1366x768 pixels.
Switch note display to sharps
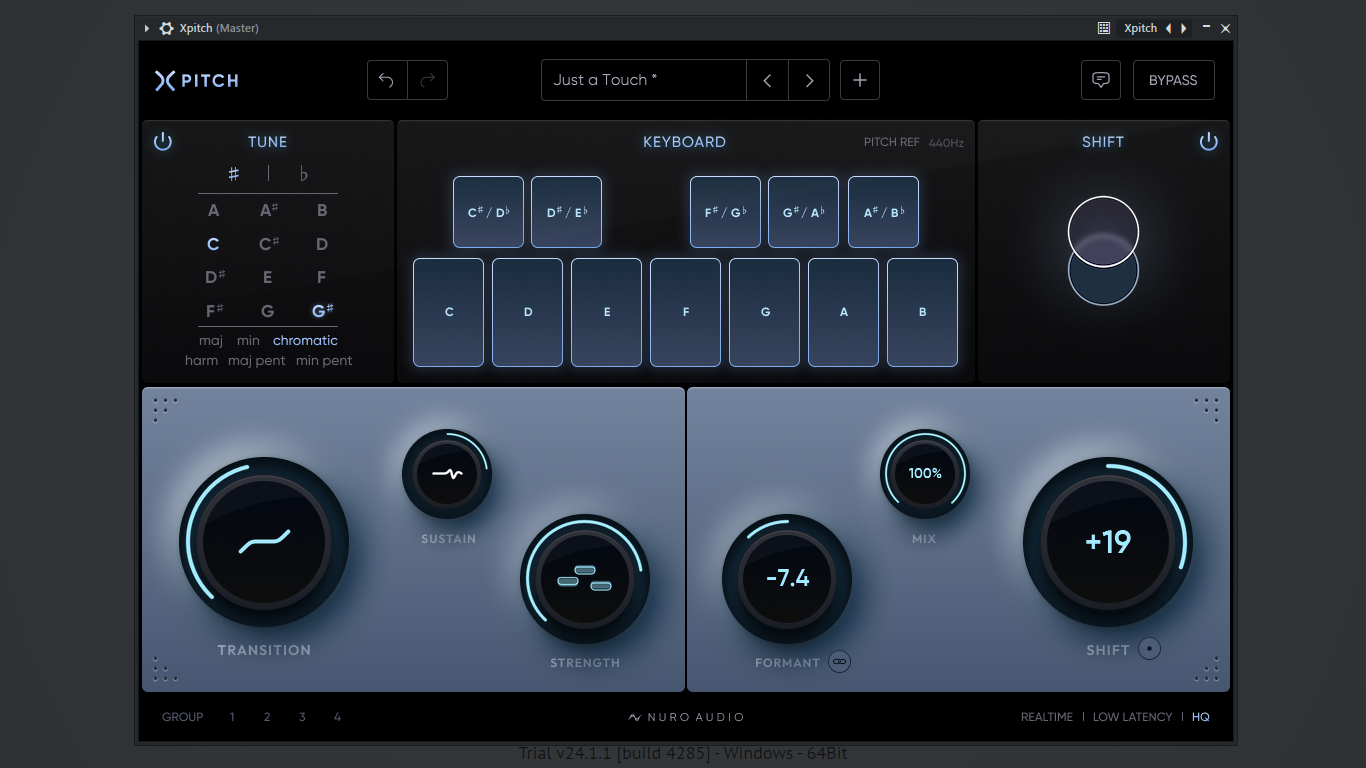[234, 174]
